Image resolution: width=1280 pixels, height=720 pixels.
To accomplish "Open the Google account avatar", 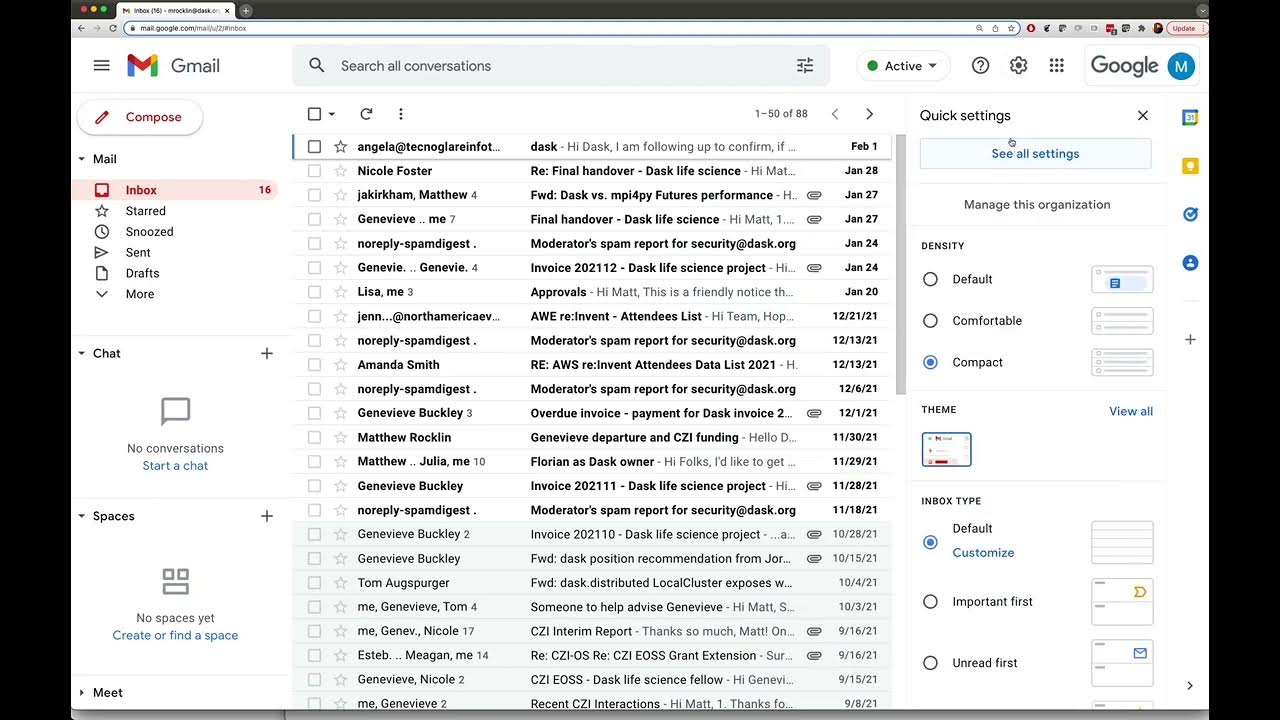I will tap(1181, 66).
